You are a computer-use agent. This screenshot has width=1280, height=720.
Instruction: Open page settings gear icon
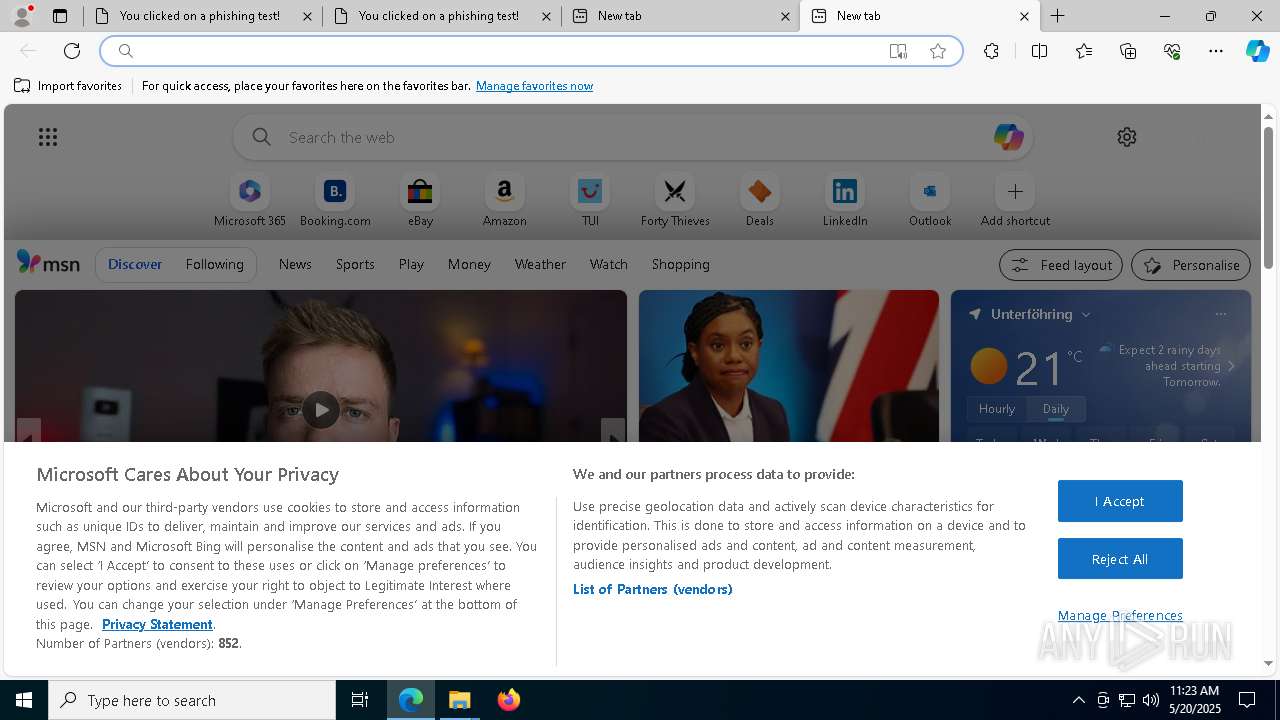coord(1127,137)
